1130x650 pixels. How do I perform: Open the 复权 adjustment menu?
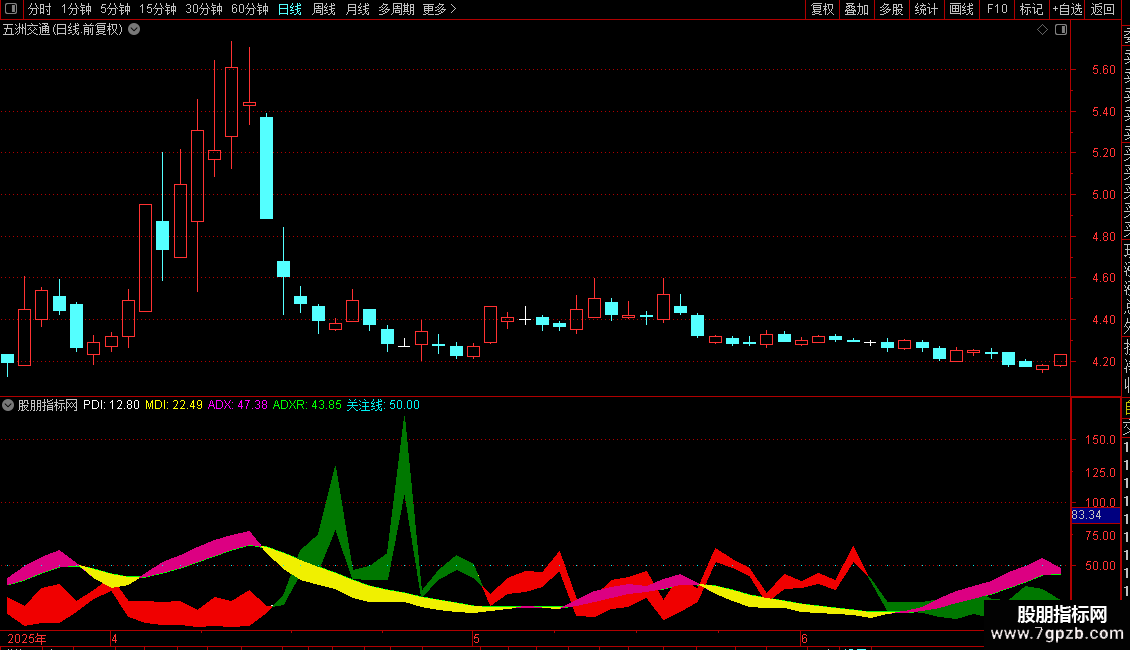[822, 9]
